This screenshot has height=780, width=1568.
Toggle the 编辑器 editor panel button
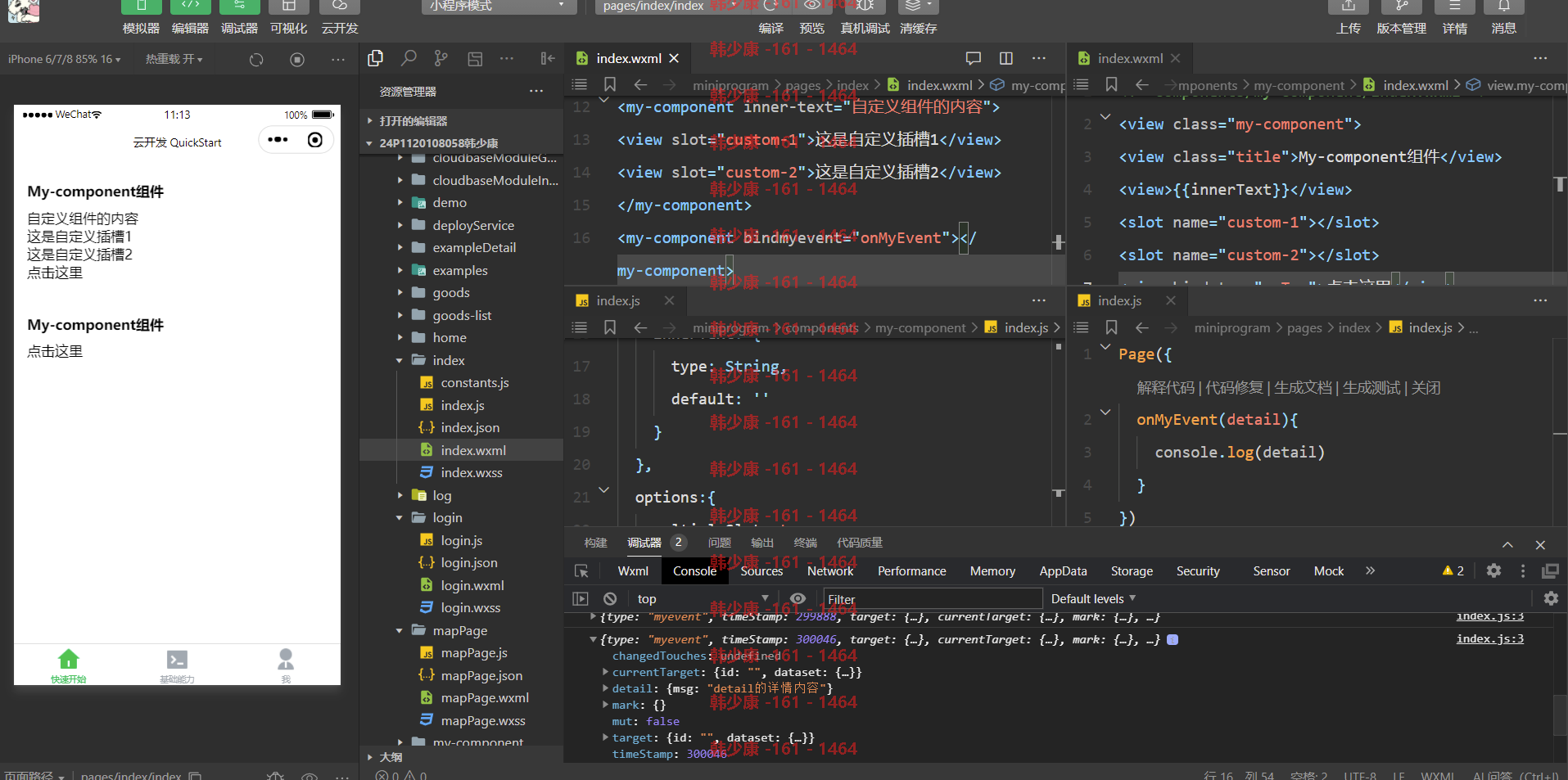190,18
